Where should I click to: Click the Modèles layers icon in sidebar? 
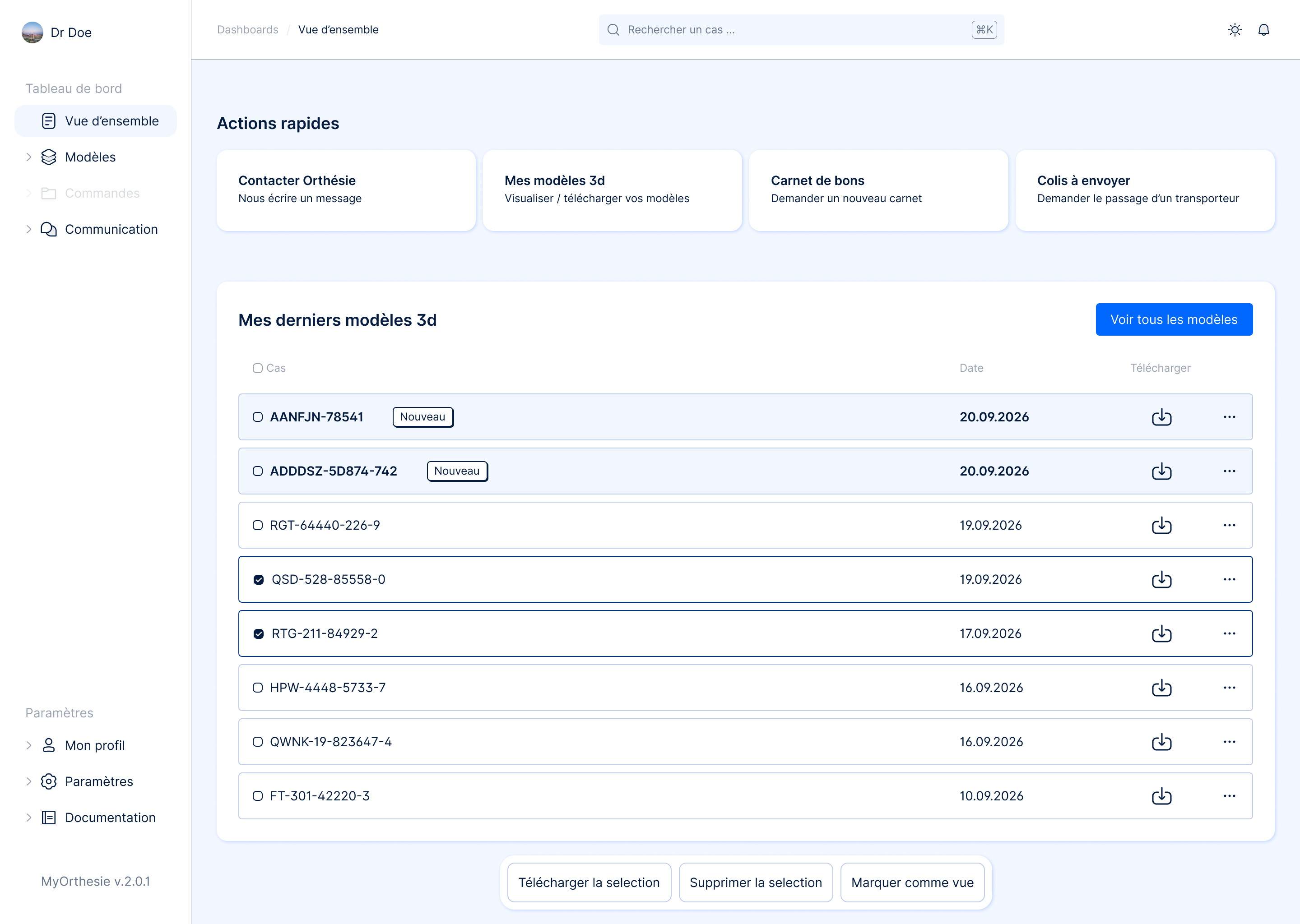(x=49, y=157)
